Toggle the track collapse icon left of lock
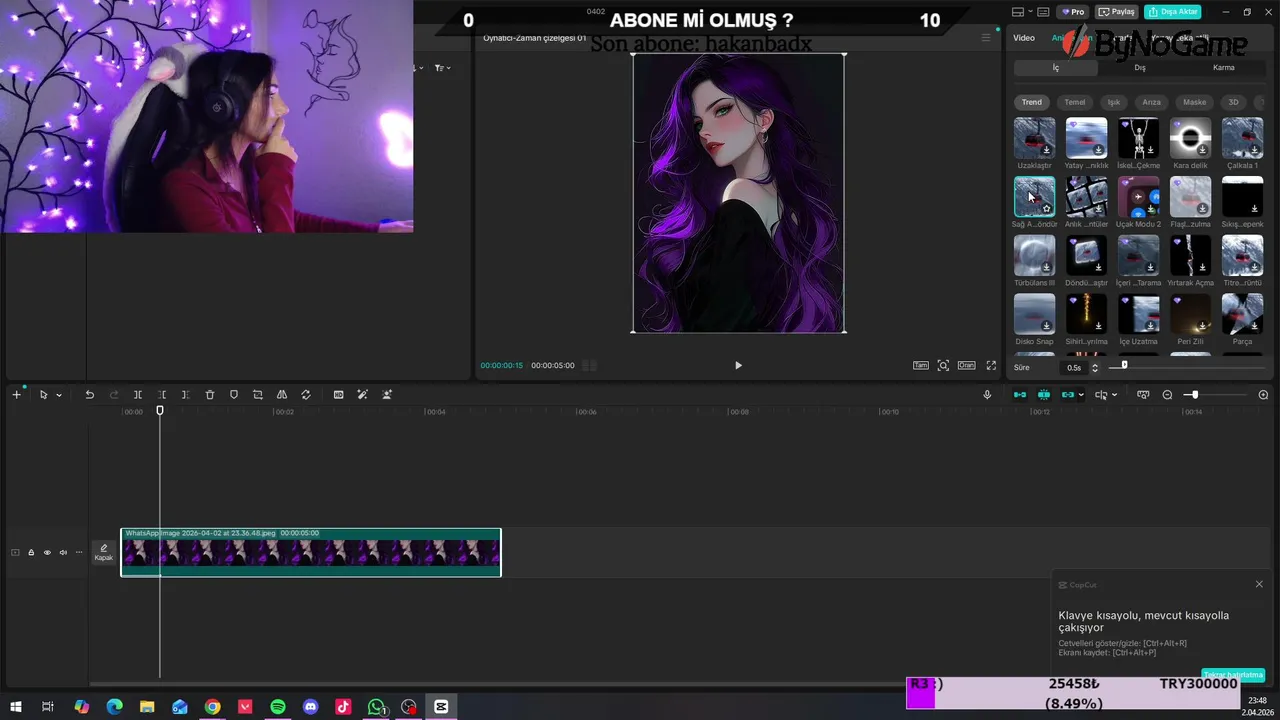1280x720 pixels. click(x=15, y=552)
